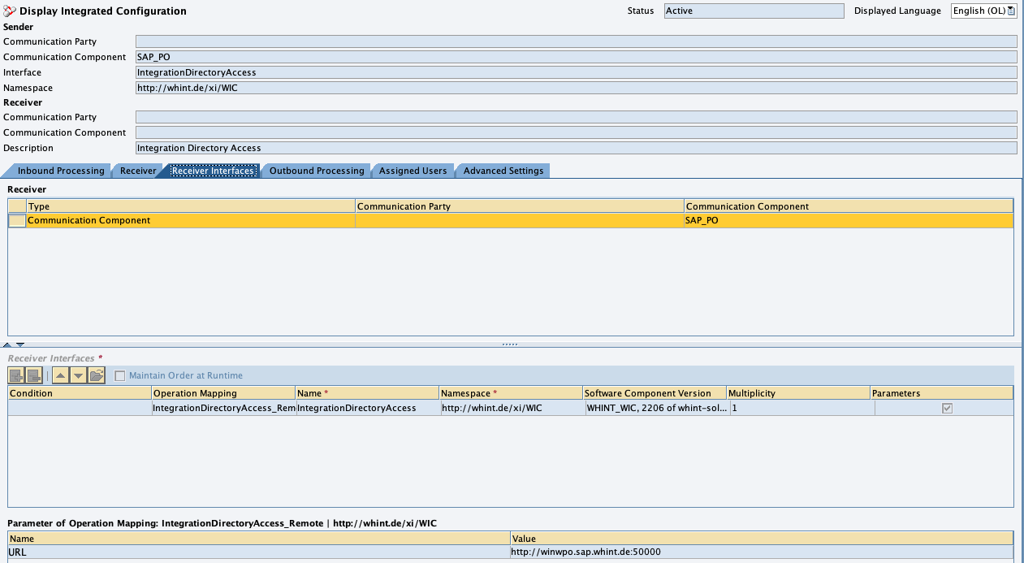Click the Sender Communication Component field SAP_PO
The image size is (1024, 563).
click(x=576, y=57)
